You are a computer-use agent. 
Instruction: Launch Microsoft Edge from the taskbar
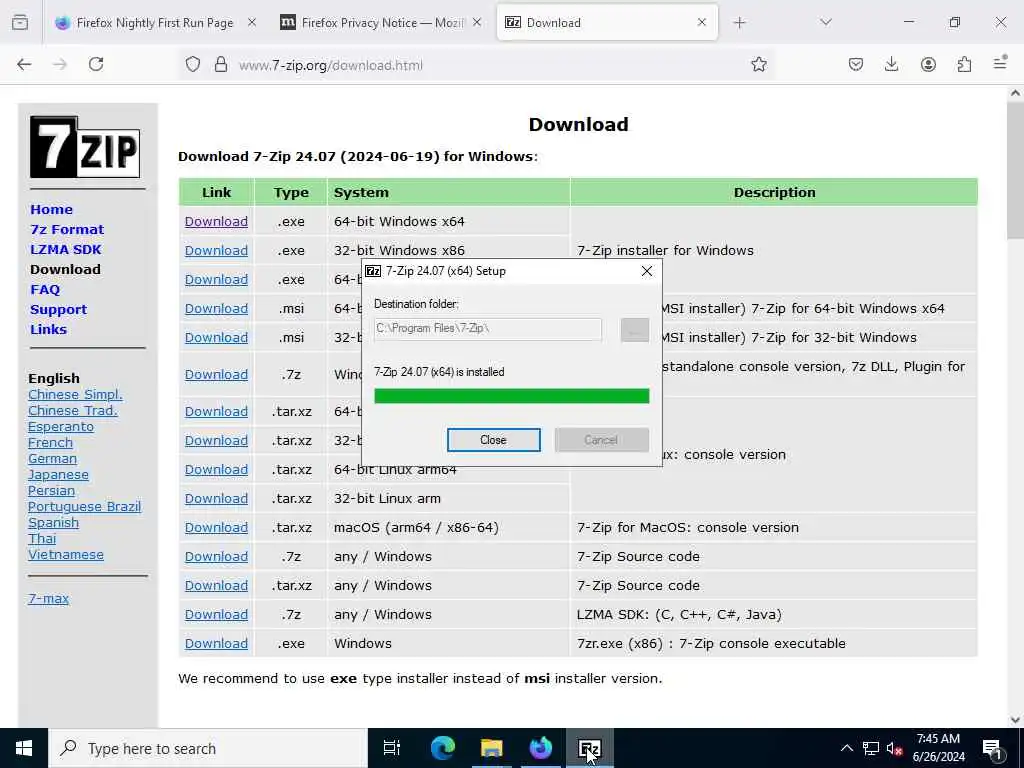coord(442,748)
